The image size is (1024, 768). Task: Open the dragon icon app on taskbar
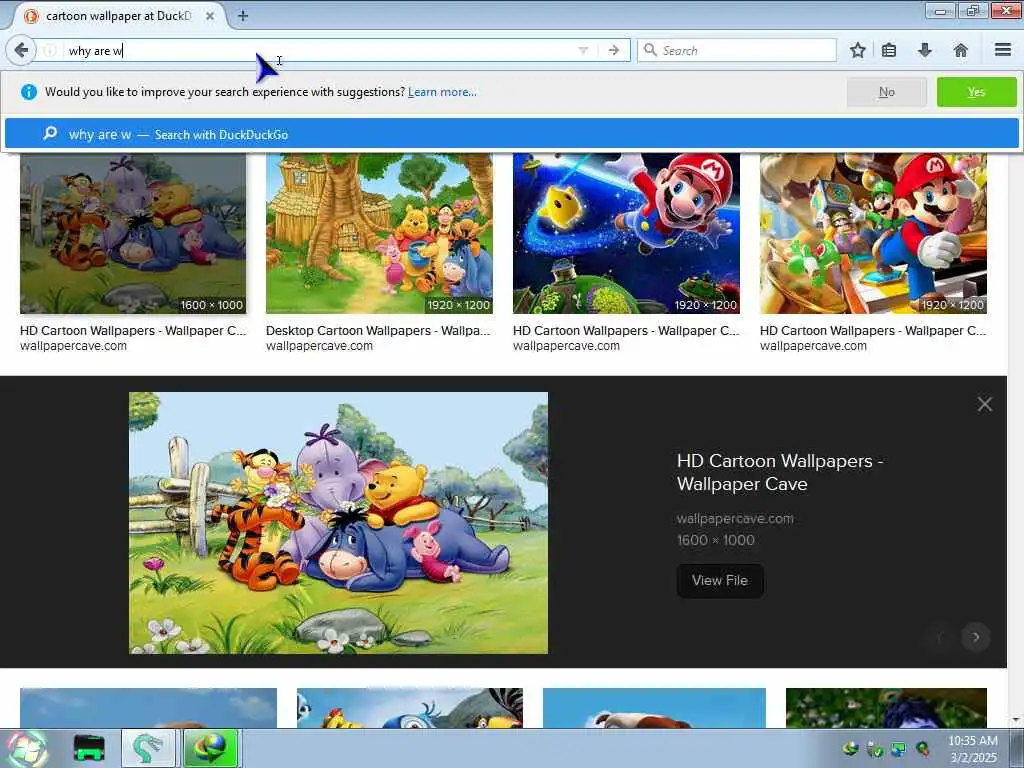click(x=148, y=748)
